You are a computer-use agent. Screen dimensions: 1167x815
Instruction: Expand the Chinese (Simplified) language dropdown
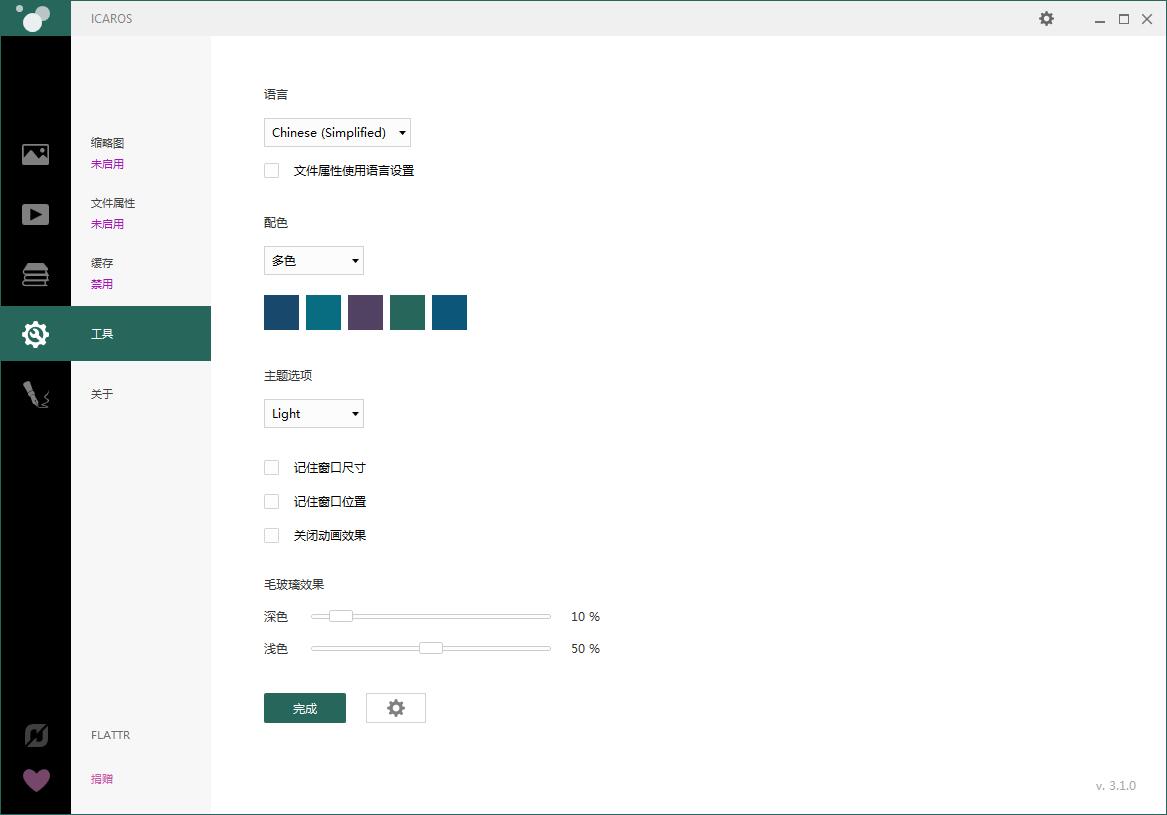click(337, 133)
